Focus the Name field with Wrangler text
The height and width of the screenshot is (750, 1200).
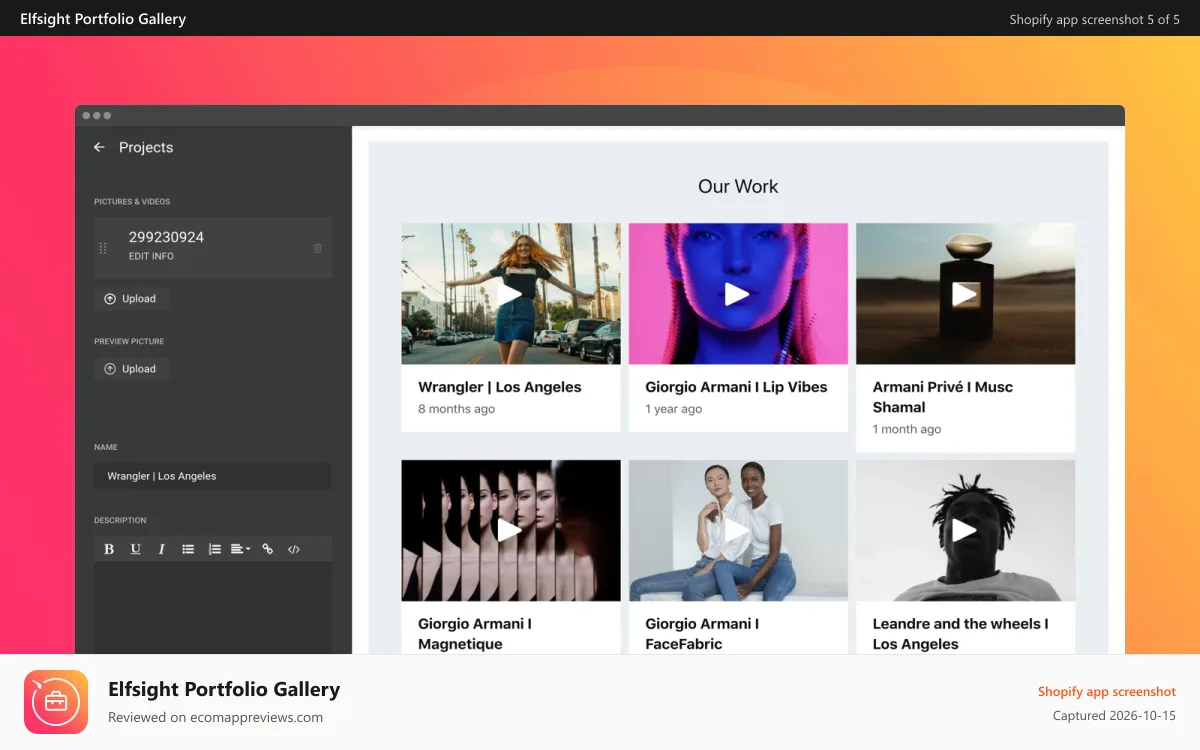click(212, 476)
